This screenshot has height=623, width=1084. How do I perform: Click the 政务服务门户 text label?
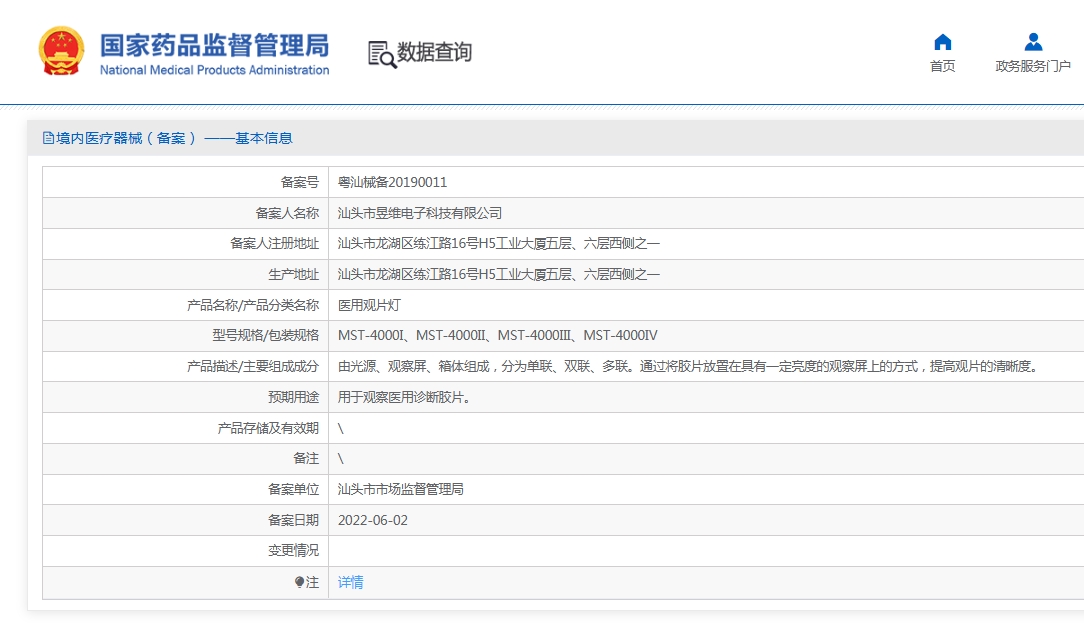[1033, 66]
